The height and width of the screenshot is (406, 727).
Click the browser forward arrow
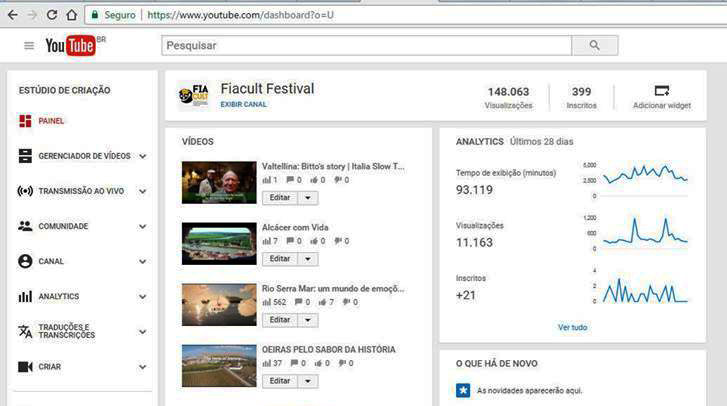[32, 15]
